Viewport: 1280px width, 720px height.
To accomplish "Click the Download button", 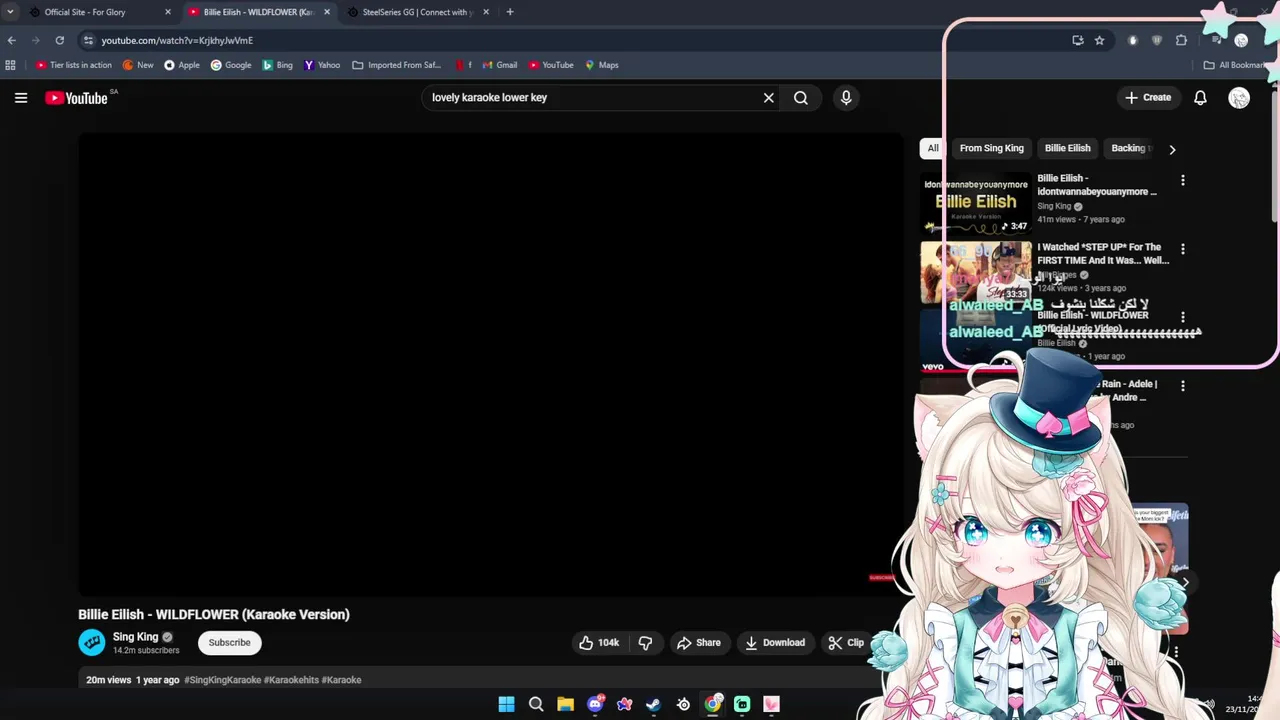I will pos(775,643).
